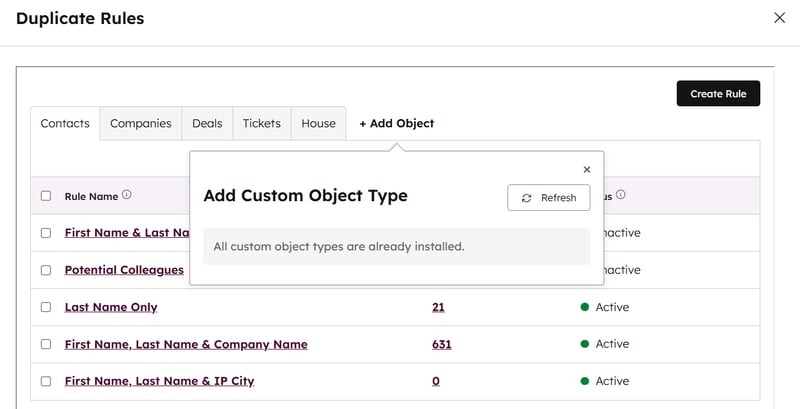800x409 pixels.
Task: Tick the Last Name Only checkbox
Action: [46, 307]
